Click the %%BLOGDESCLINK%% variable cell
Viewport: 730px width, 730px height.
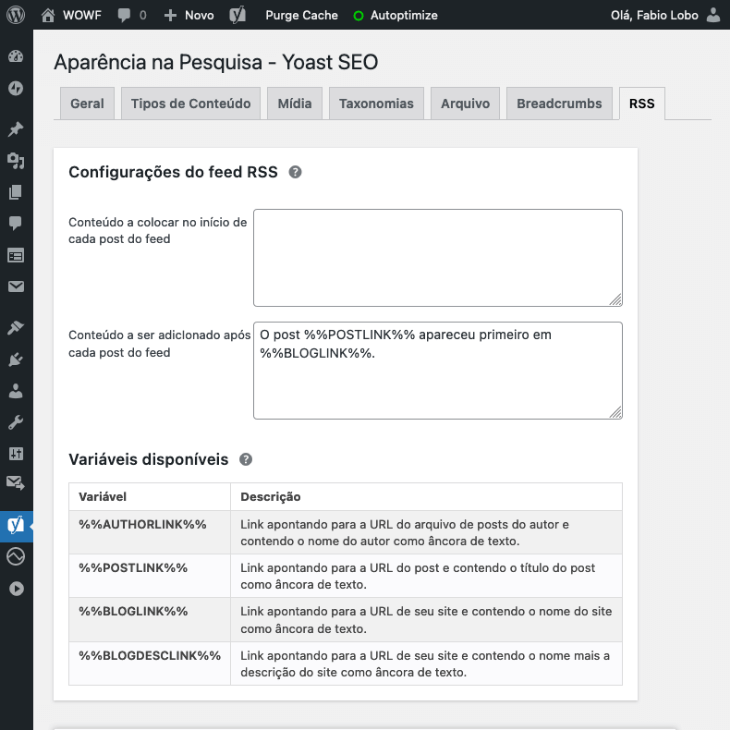click(x=149, y=663)
